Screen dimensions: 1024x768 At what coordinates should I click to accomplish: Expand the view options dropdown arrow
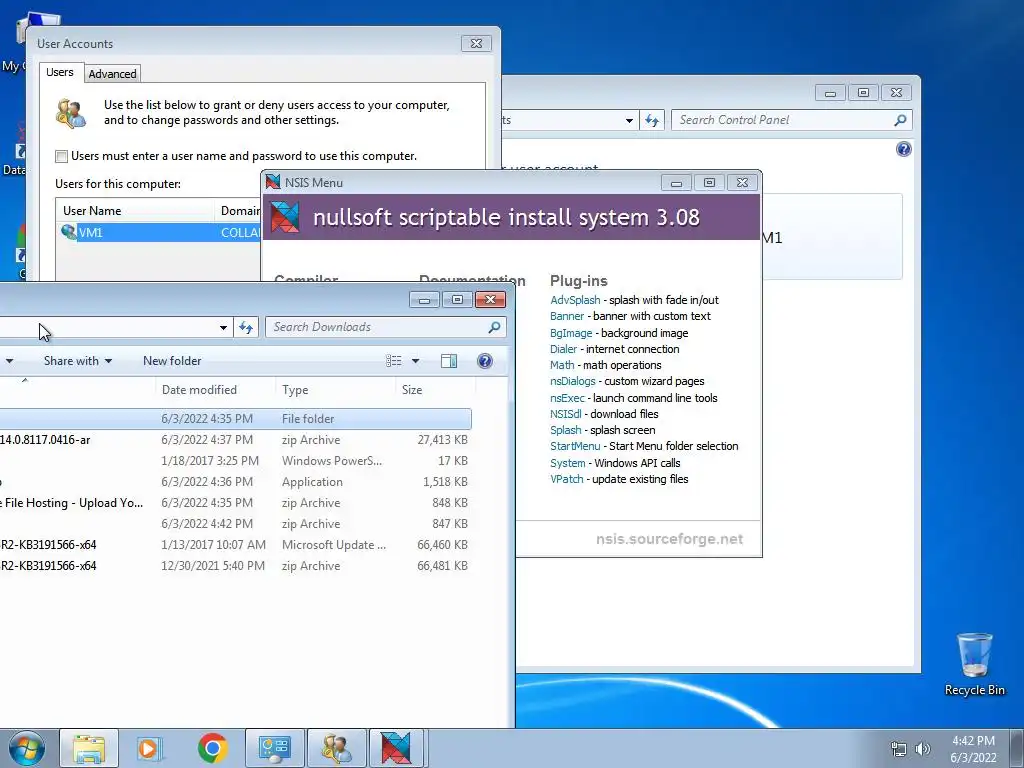coord(415,360)
